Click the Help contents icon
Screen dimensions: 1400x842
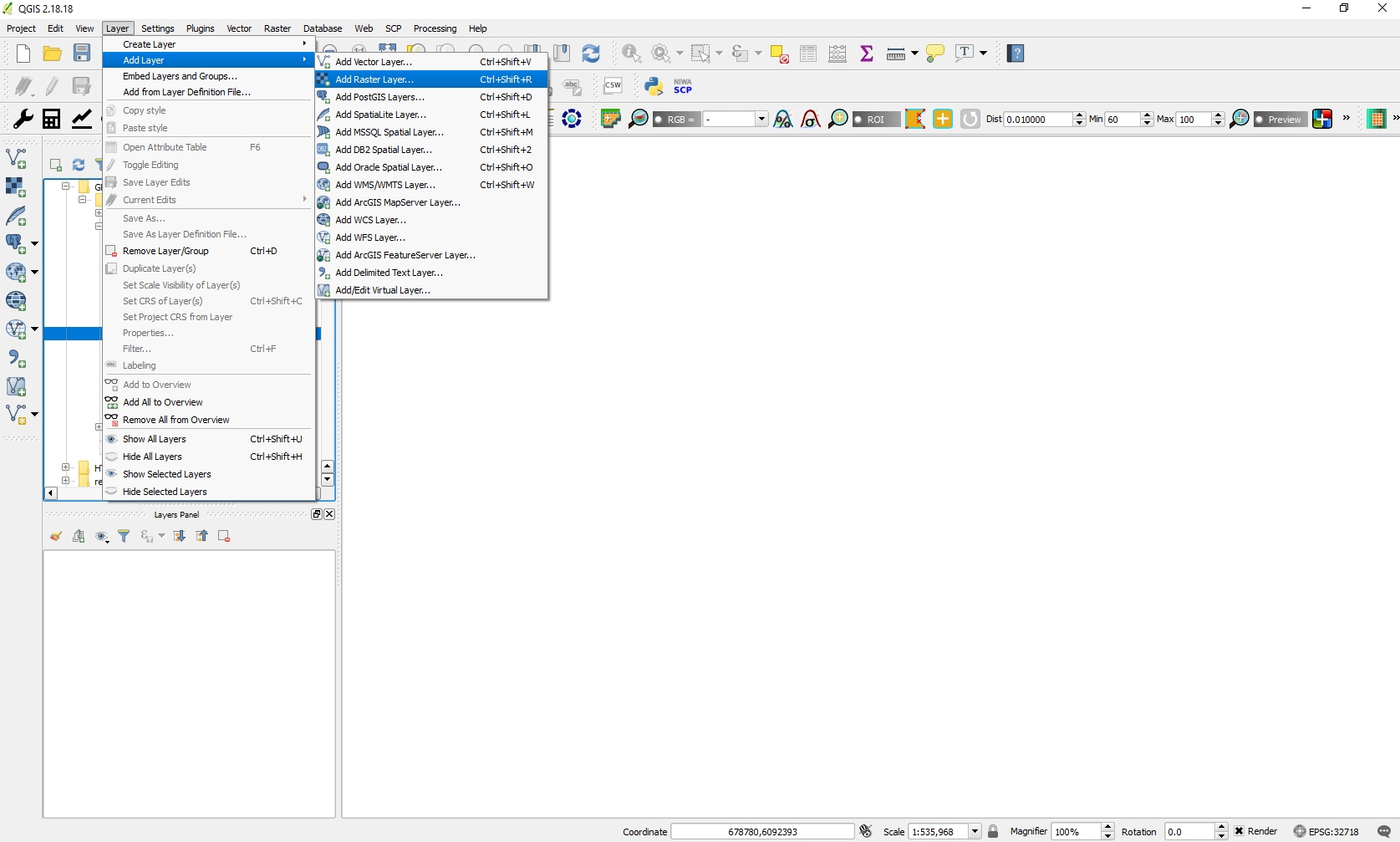[x=1016, y=54]
